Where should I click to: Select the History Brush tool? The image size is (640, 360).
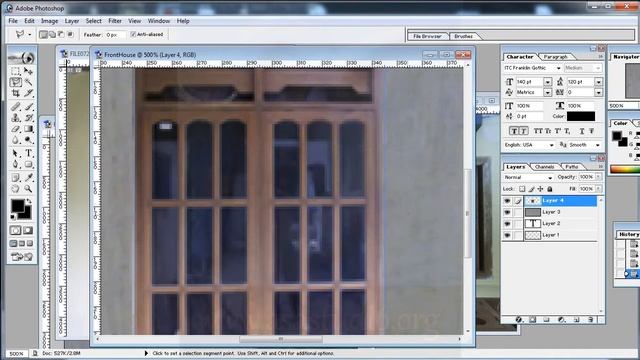[28, 118]
